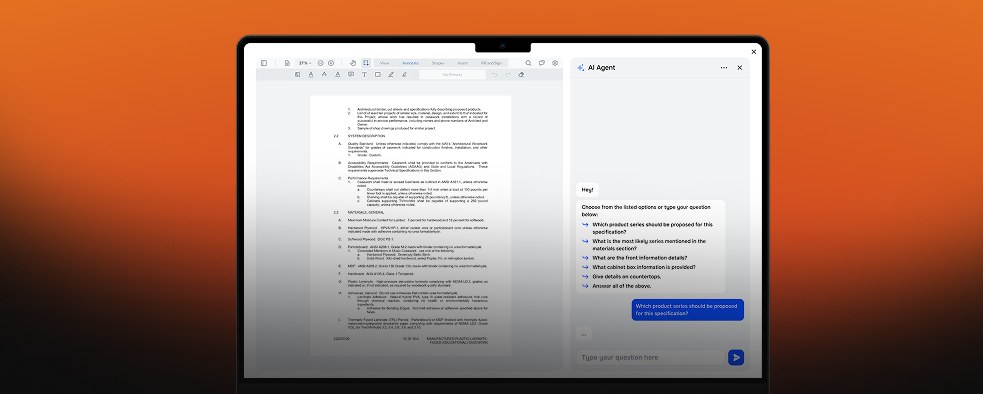983x394 pixels.
Task: Click the redo arrow
Action: point(507,74)
